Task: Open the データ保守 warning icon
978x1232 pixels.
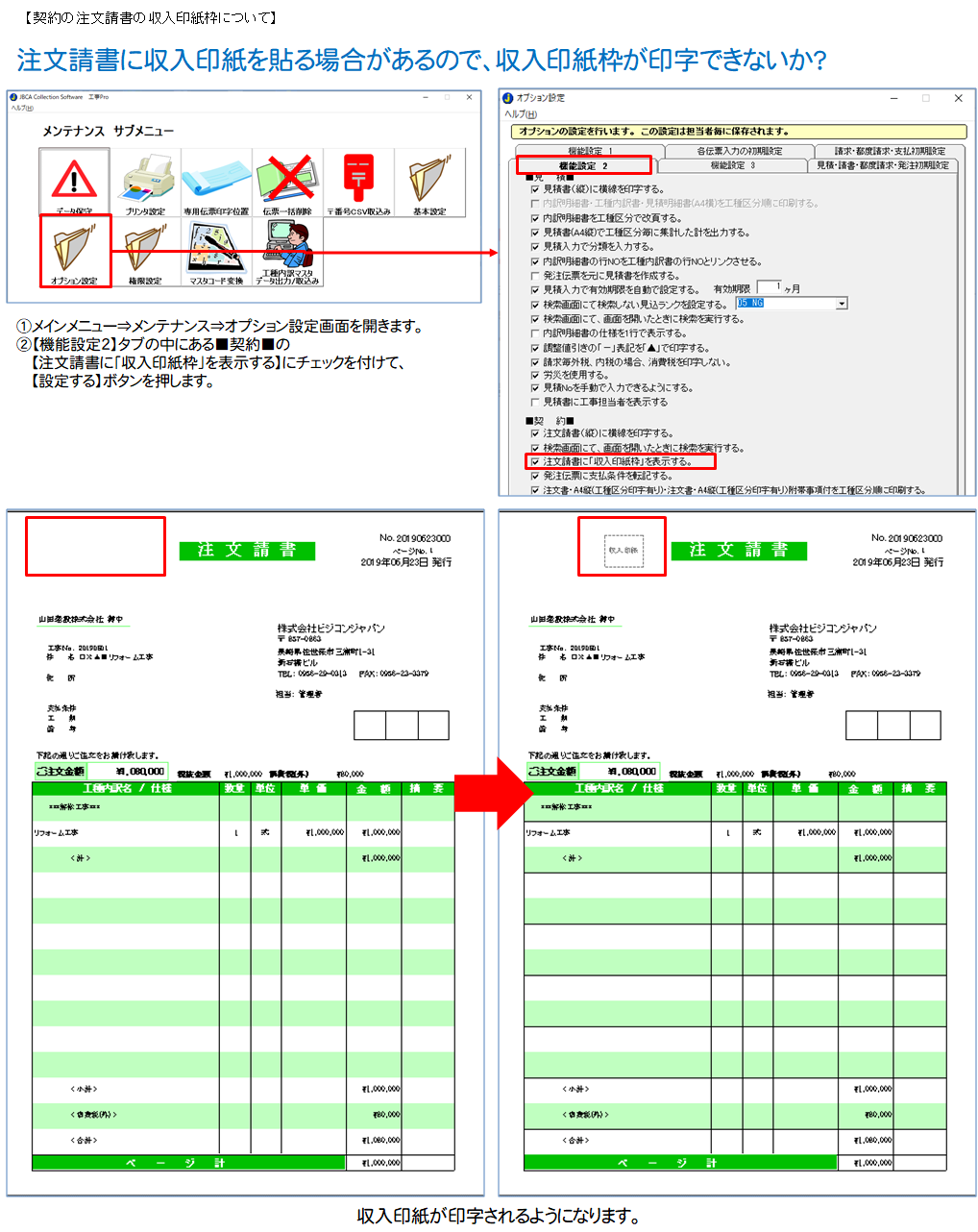Action: [x=74, y=183]
